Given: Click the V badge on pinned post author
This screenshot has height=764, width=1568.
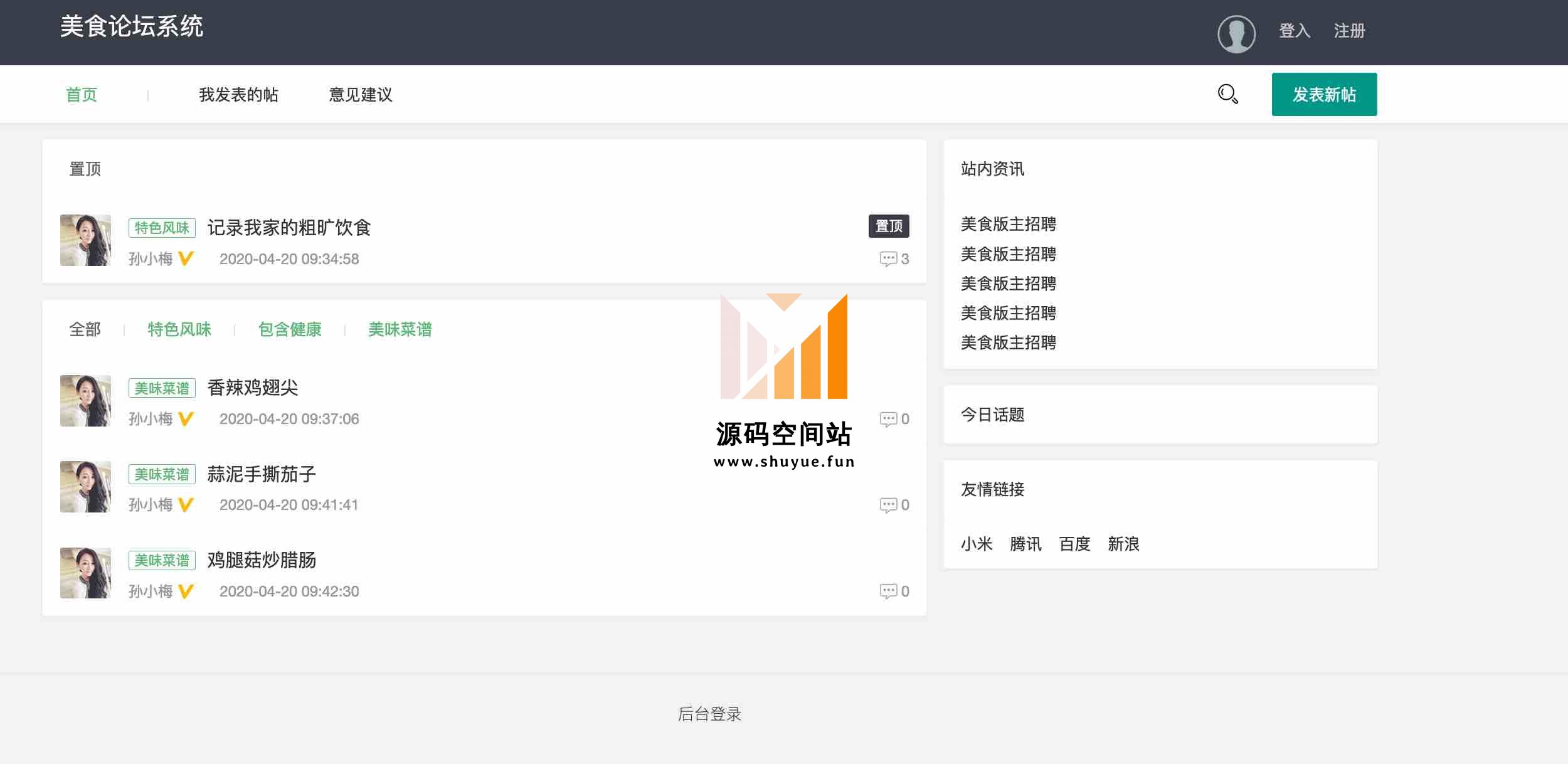Looking at the screenshot, I should (x=186, y=259).
